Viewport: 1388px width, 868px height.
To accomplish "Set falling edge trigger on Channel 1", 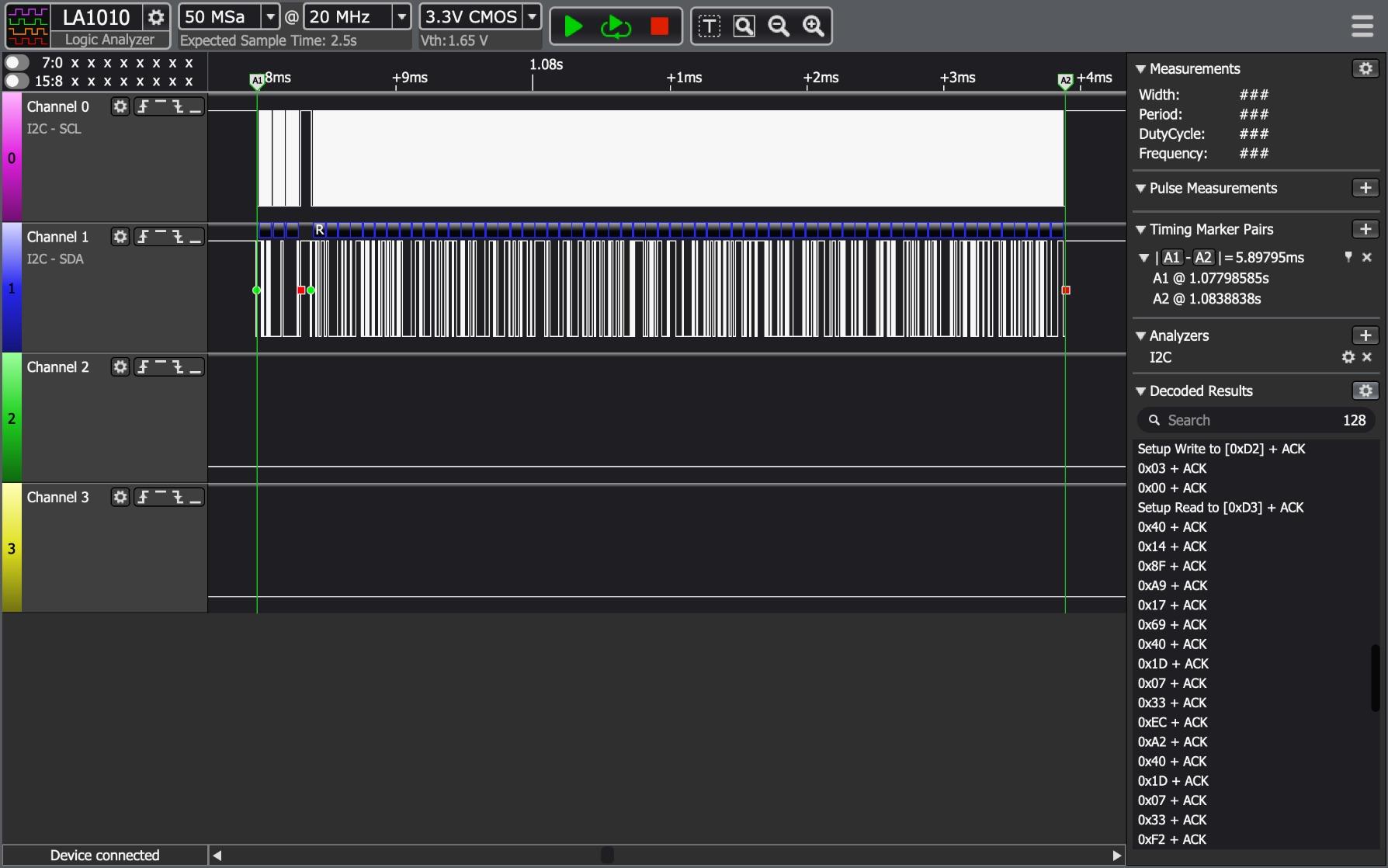I will pos(179,237).
